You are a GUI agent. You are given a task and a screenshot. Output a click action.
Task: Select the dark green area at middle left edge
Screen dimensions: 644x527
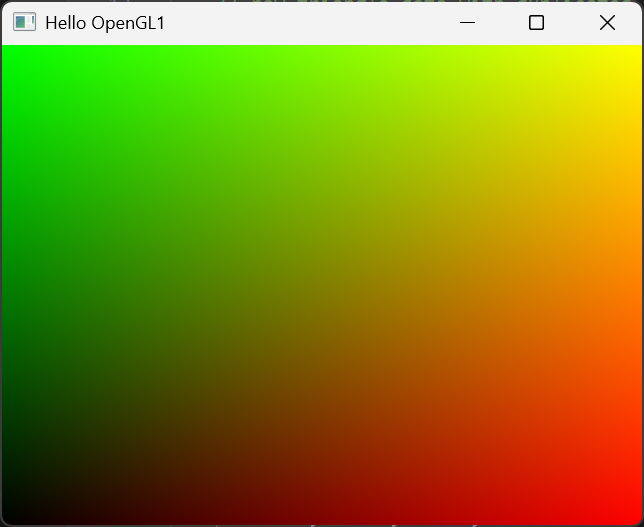click(8, 285)
